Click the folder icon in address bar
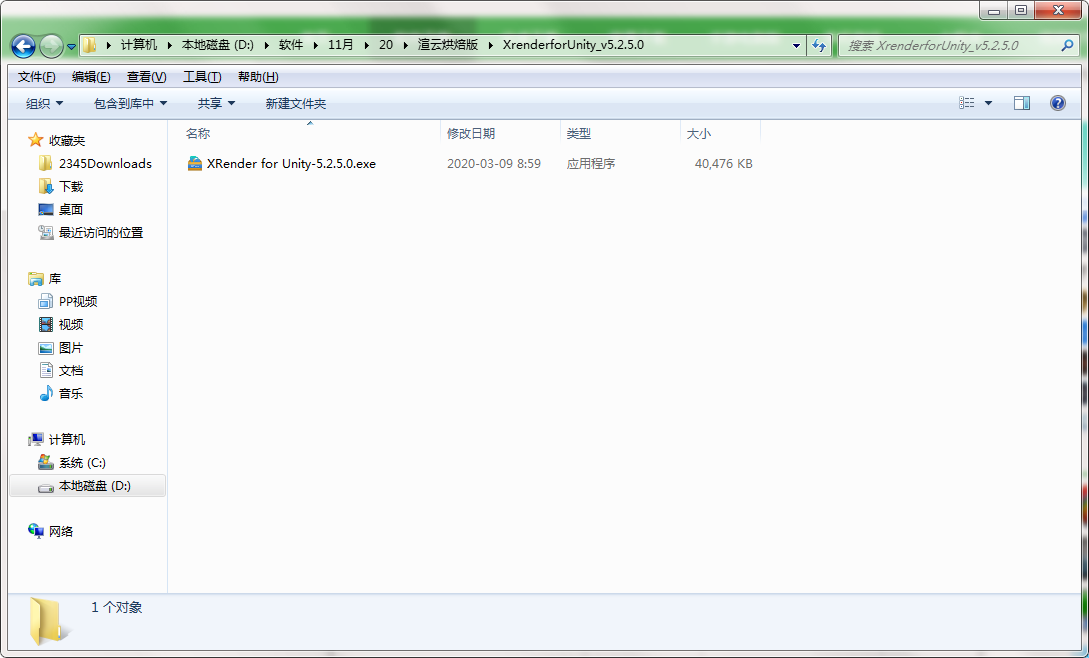The image size is (1089, 658). pyautogui.click(x=90, y=45)
